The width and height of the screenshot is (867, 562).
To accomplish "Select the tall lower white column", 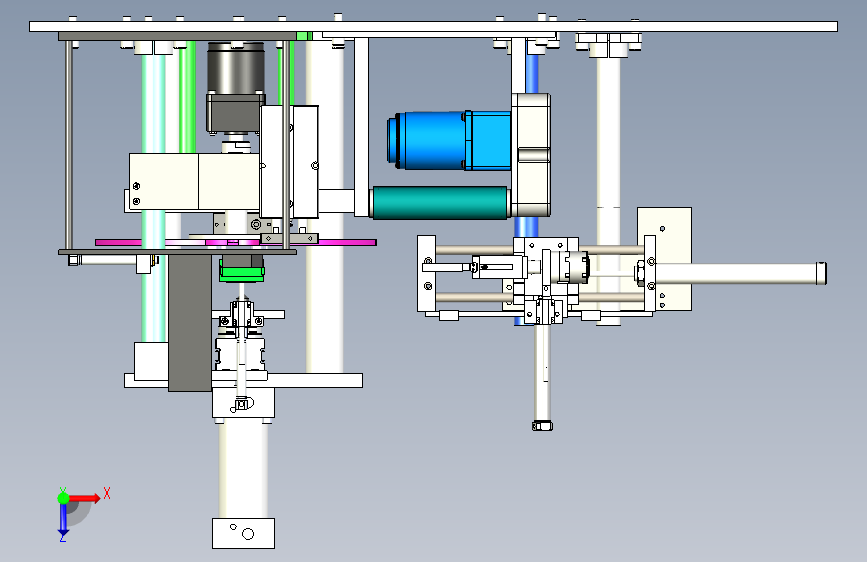I will coord(243,470).
